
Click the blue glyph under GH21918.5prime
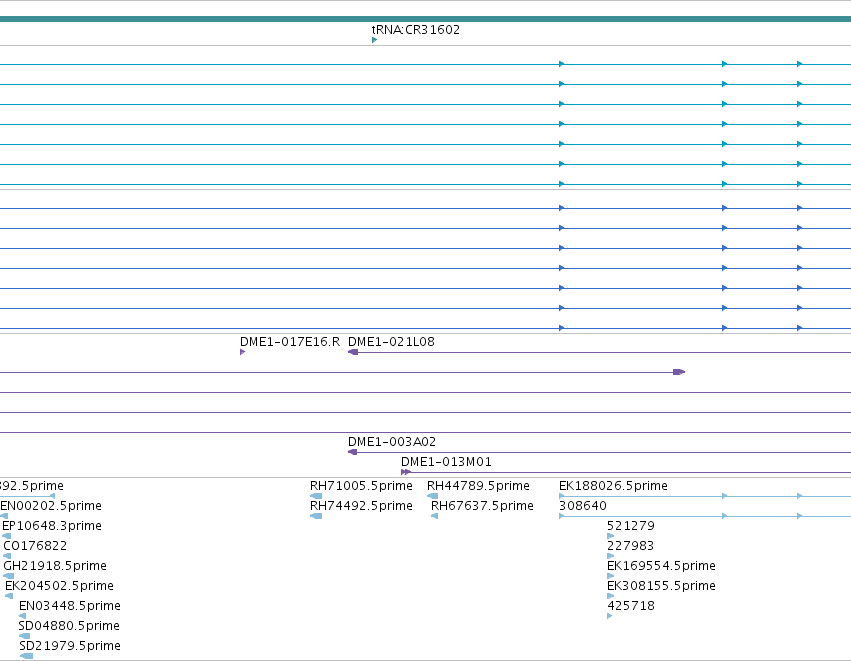pos(9,576)
